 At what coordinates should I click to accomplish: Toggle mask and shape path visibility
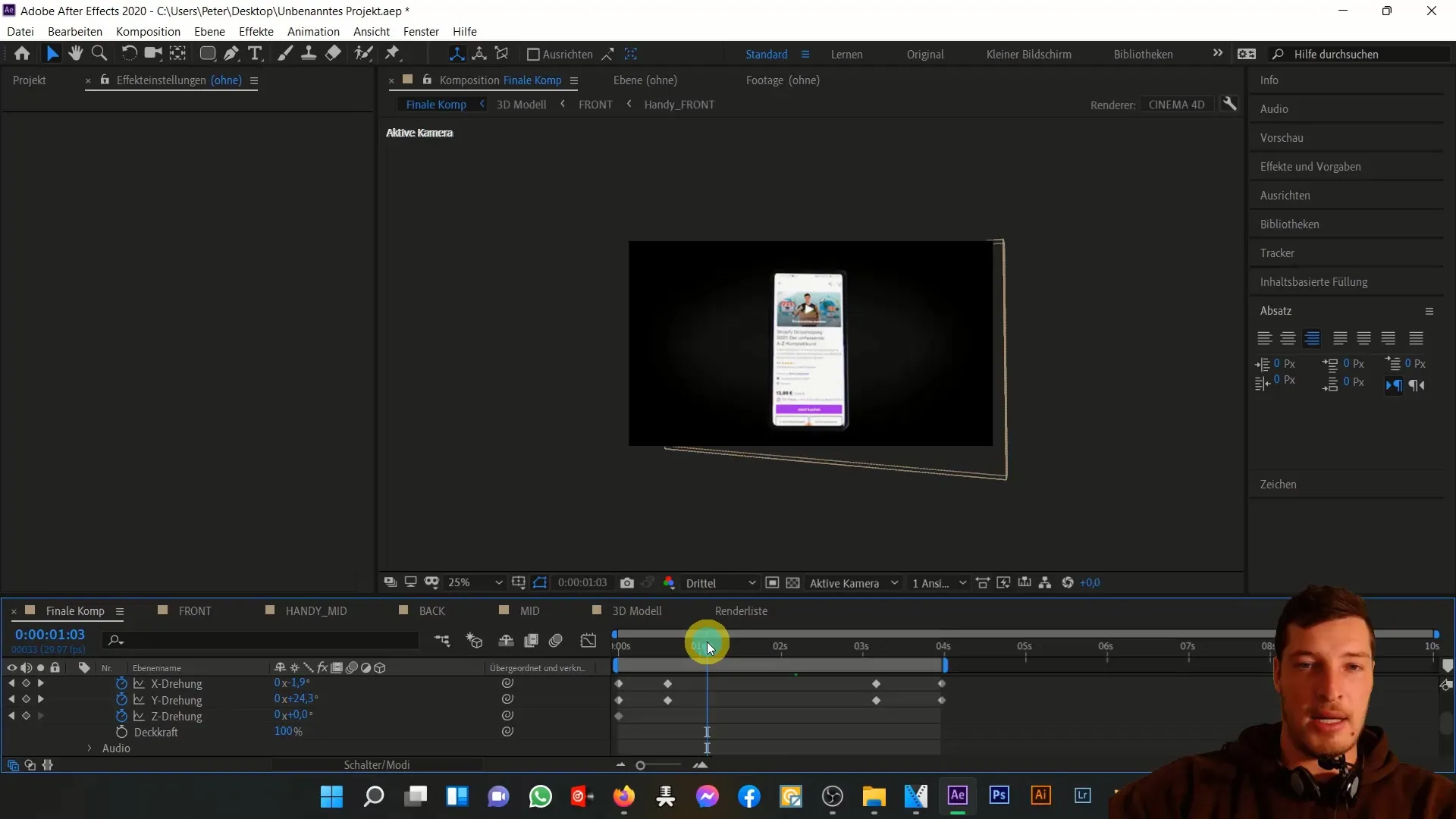point(540,583)
